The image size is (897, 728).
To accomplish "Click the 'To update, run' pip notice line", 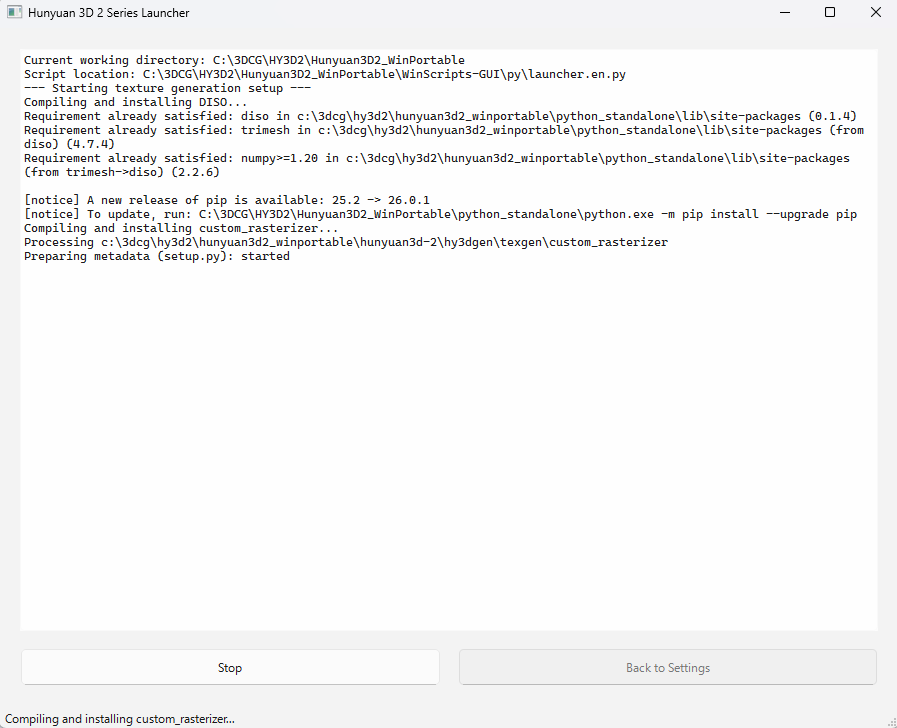I will (x=440, y=214).
